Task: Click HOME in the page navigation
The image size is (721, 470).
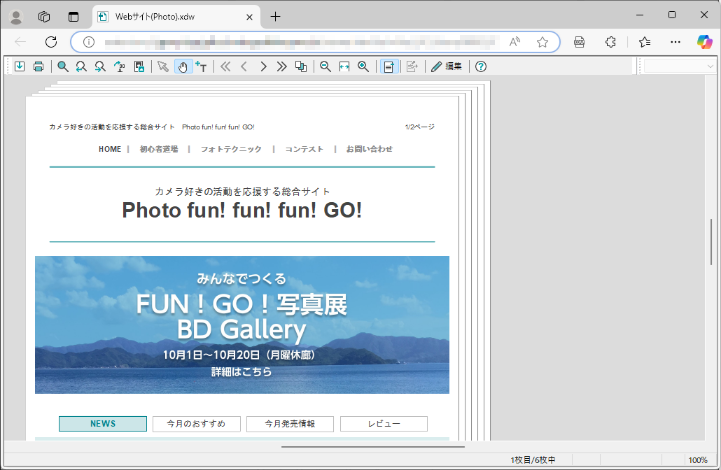Action: click(x=109, y=149)
